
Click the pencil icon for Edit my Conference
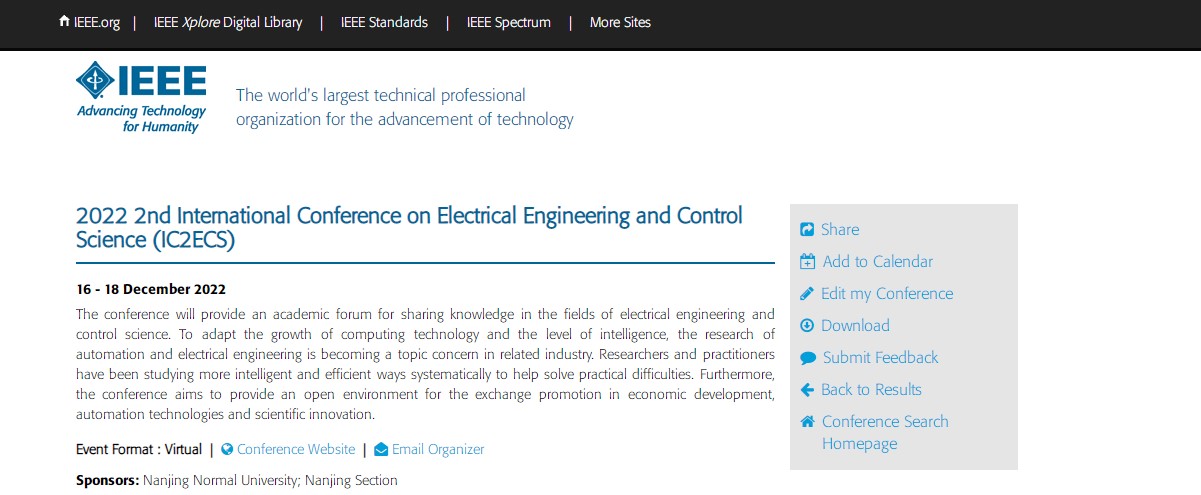click(x=808, y=294)
